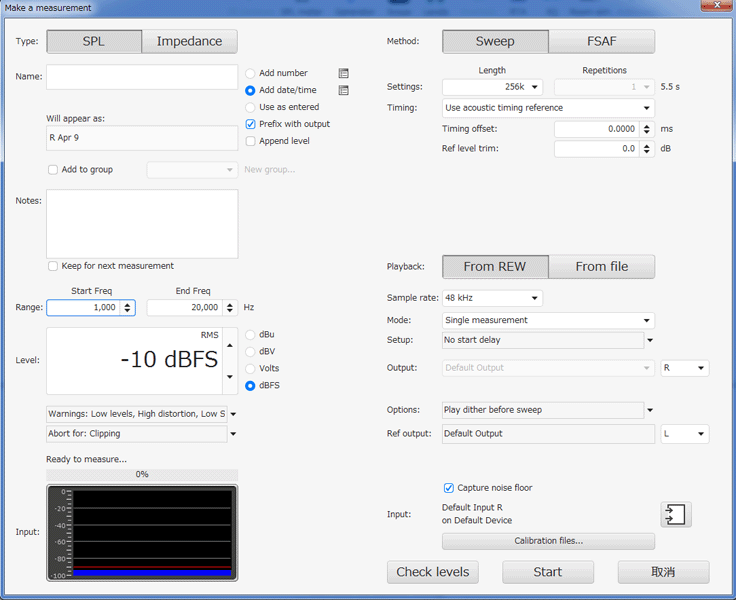
Task: Open the Add date/time format options icon
Action: coord(344,90)
